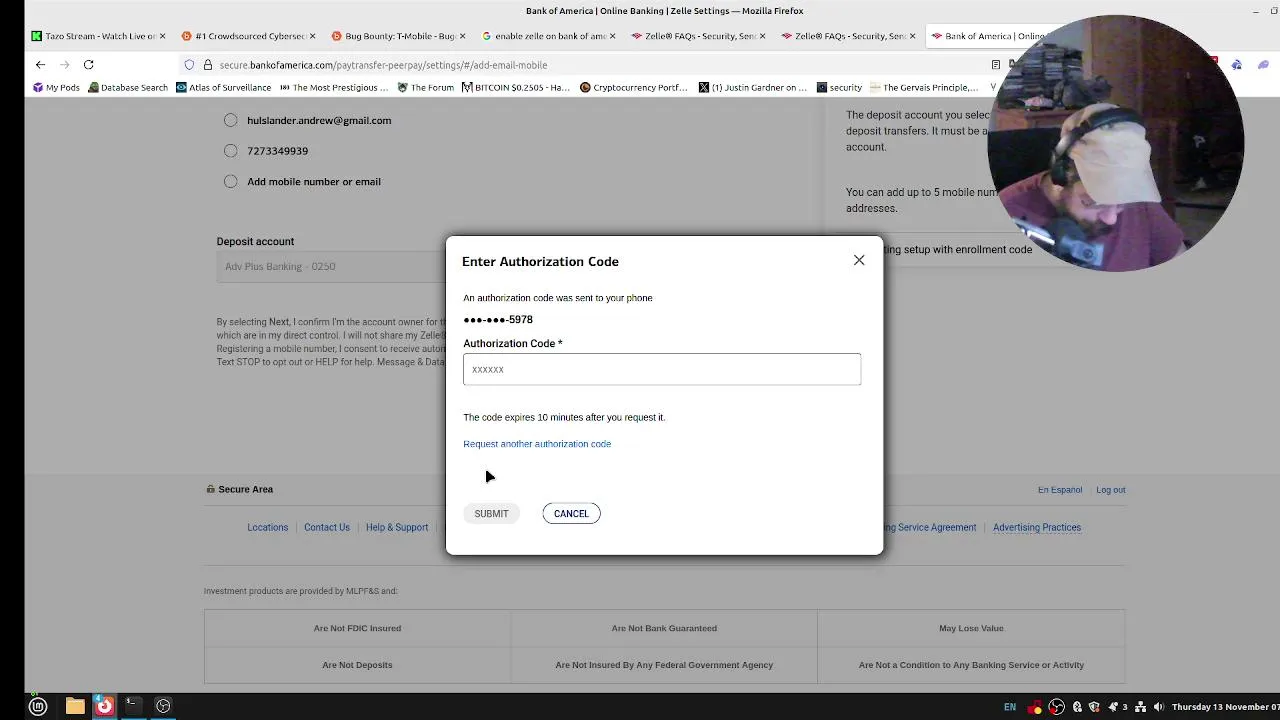This screenshot has height=720, width=1280.
Task: Click the security shield tray icon
Action: (x=1094, y=707)
